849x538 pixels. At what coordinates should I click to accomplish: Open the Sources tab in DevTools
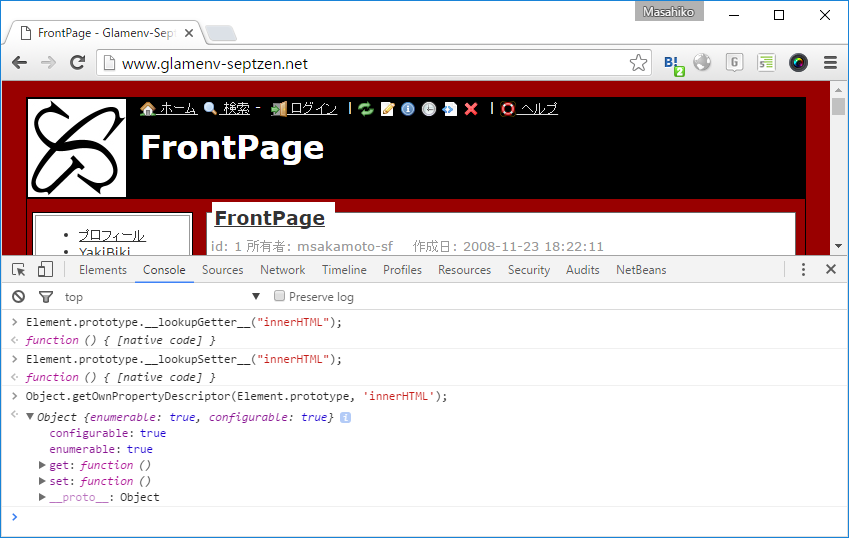[x=222, y=270]
